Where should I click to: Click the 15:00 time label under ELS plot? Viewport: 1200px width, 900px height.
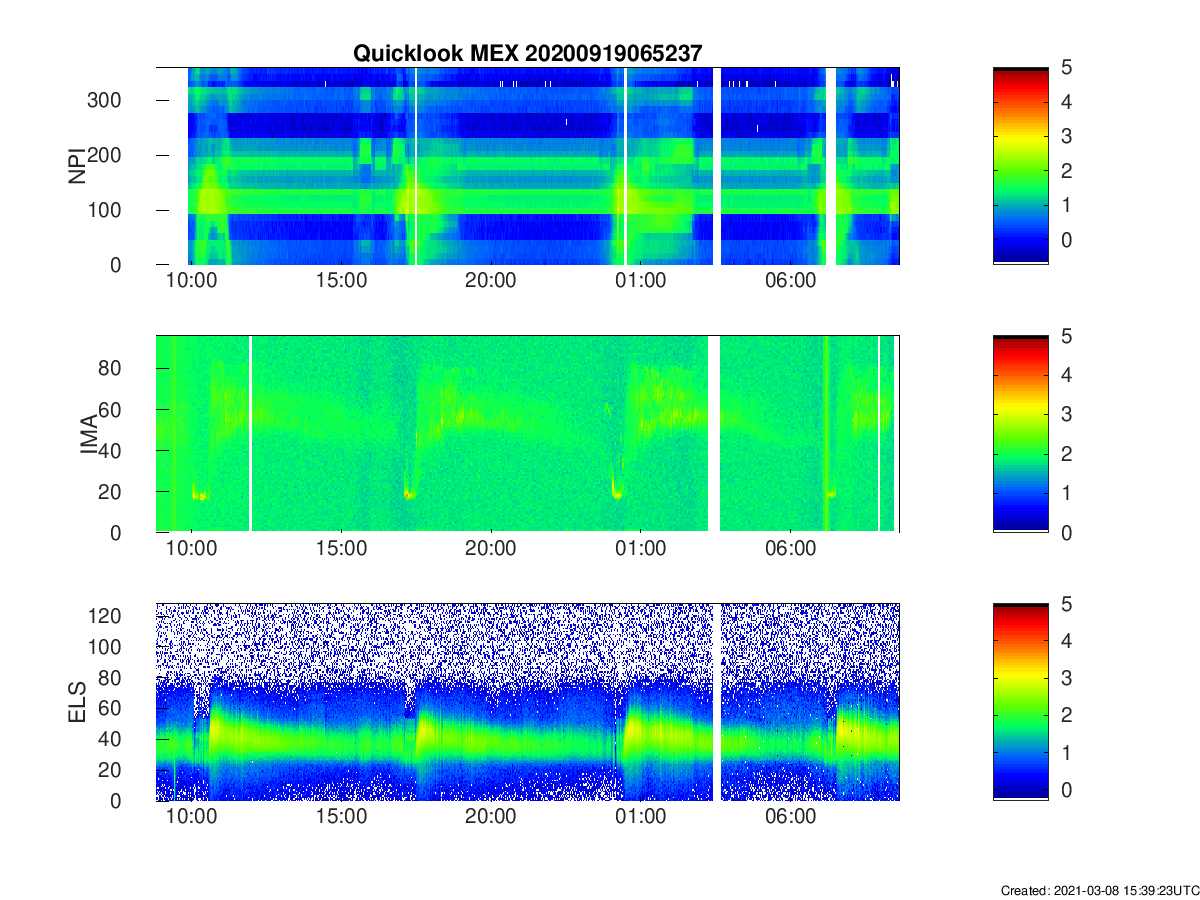click(x=341, y=817)
